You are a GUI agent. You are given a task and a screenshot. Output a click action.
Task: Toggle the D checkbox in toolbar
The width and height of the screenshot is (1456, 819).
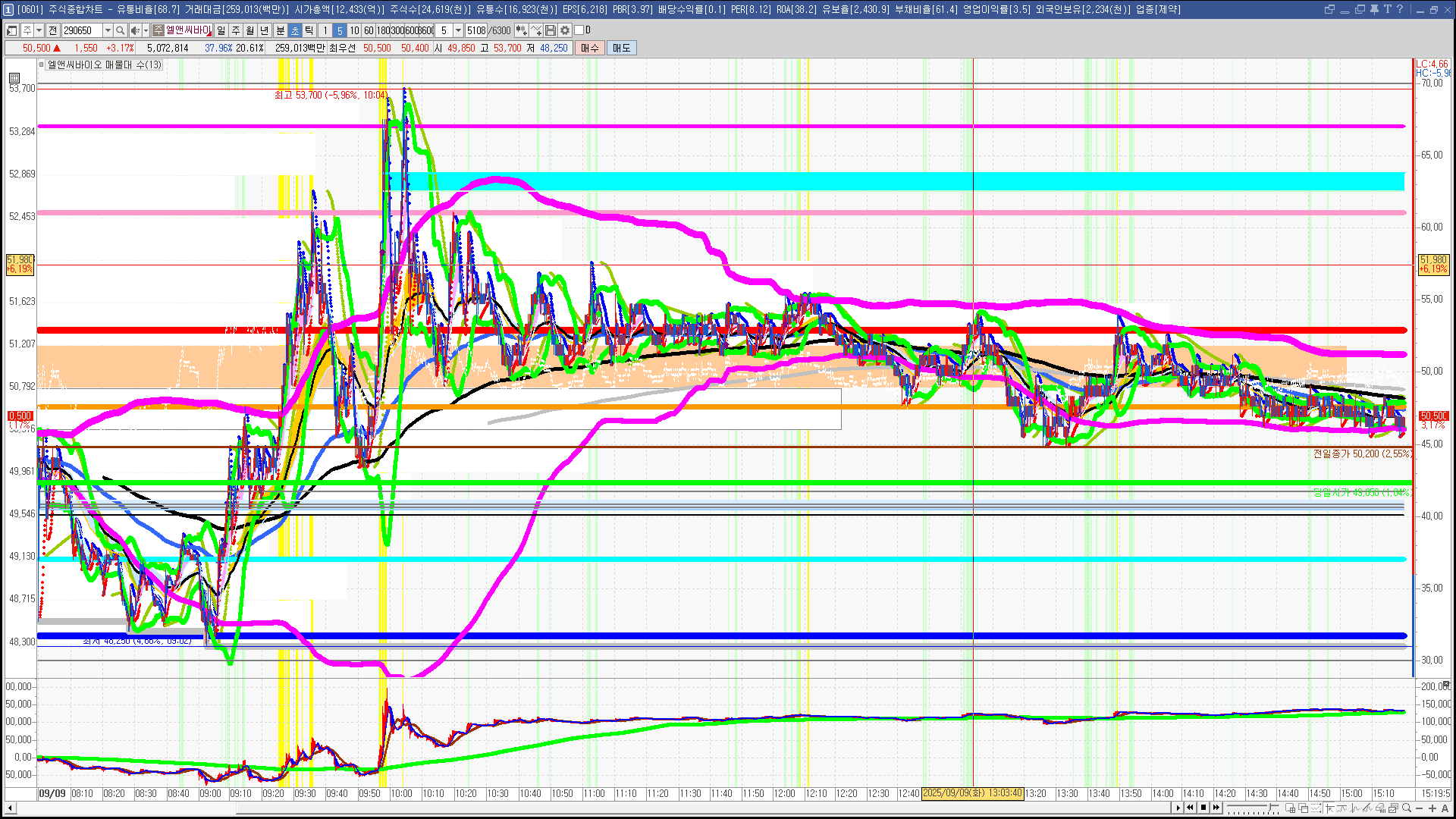click(x=579, y=30)
